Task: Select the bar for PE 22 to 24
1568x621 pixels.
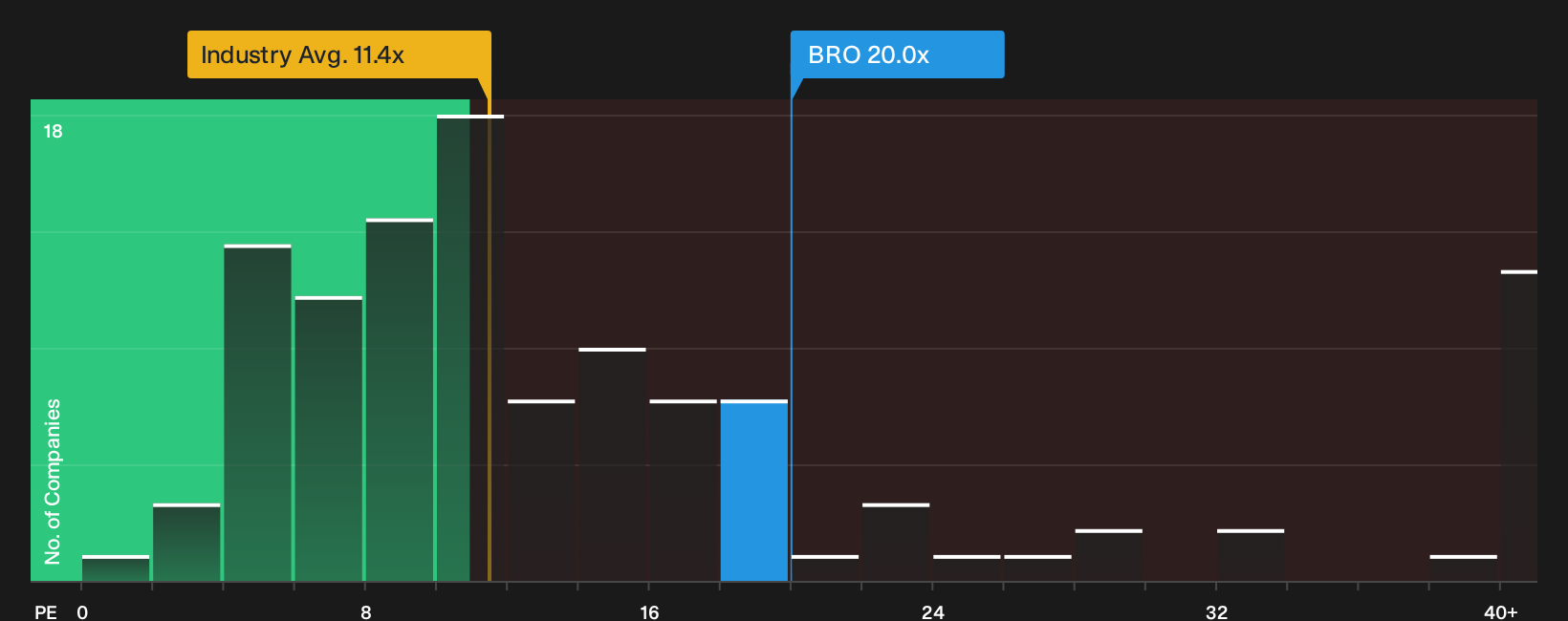Action: (896, 543)
